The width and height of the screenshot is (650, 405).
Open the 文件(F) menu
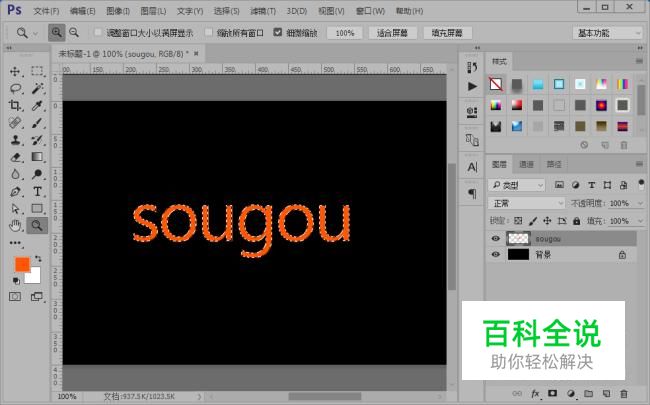tap(46, 11)
